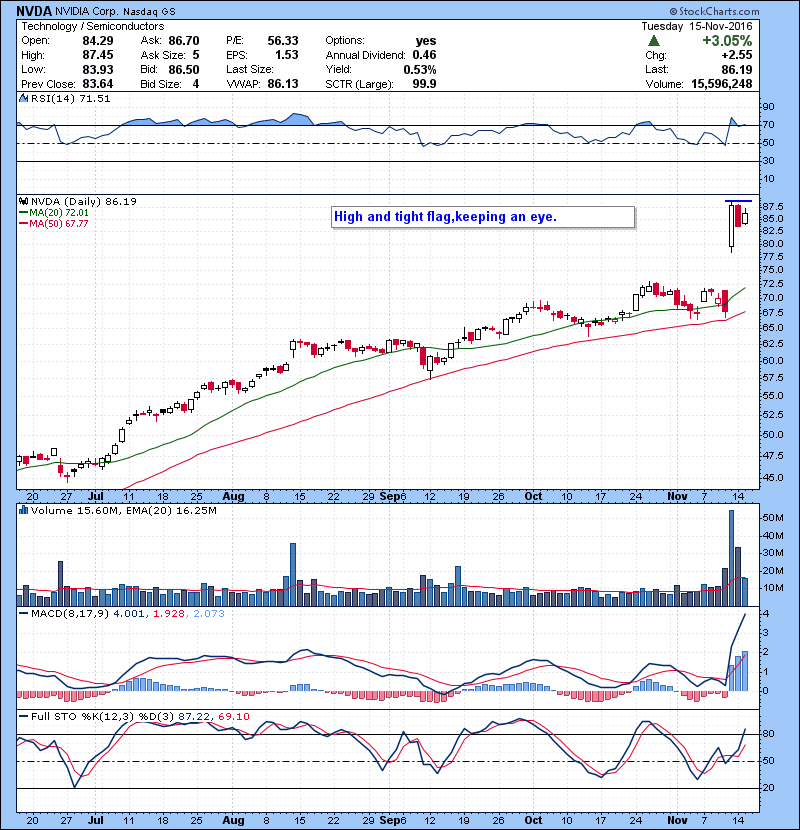Click the Open value 84.29
Viewport: 800px width, 830px height.
tap(97, 41)
